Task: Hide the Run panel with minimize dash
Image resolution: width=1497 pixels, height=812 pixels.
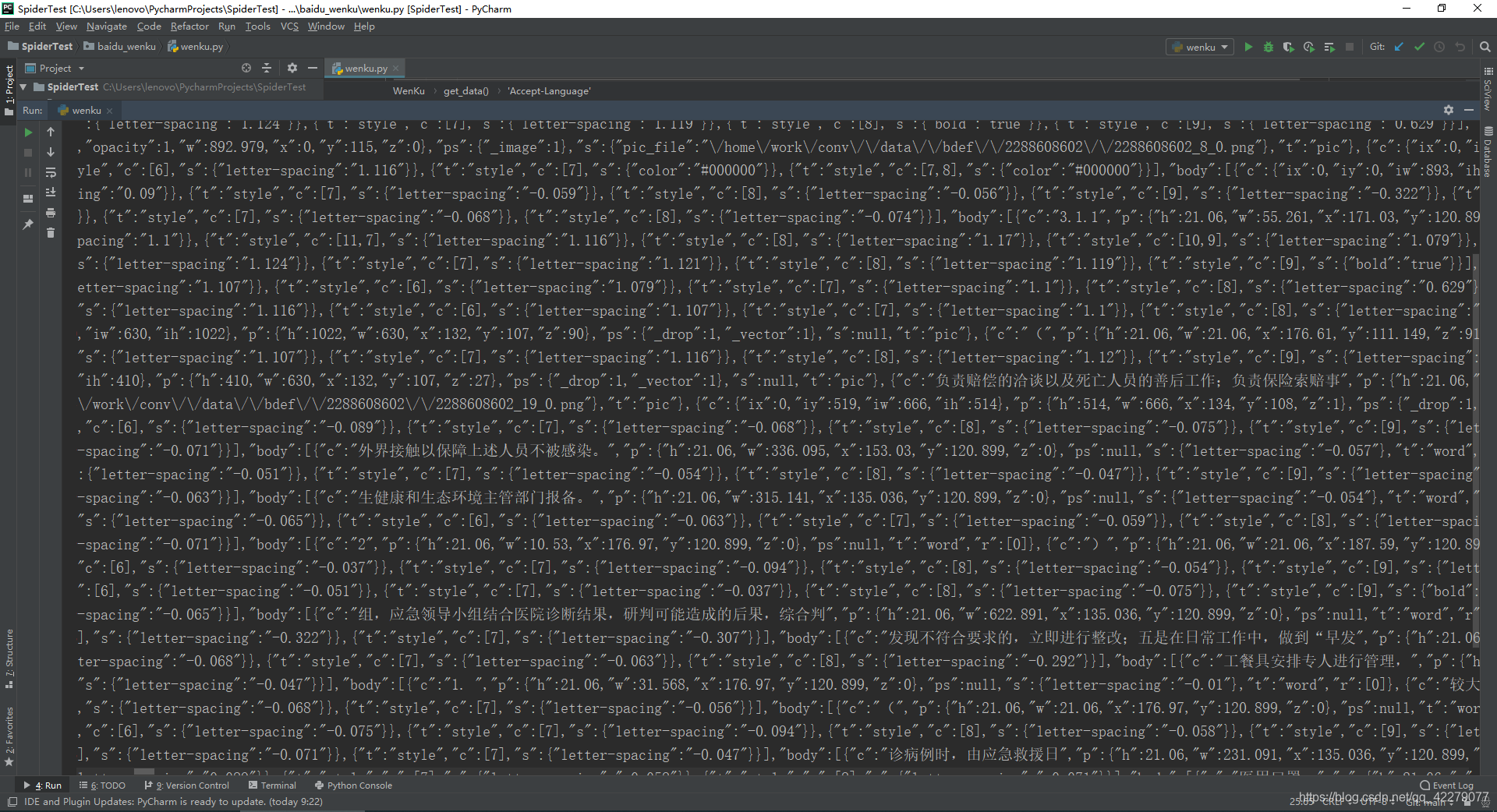Action: pos(1469,110)
